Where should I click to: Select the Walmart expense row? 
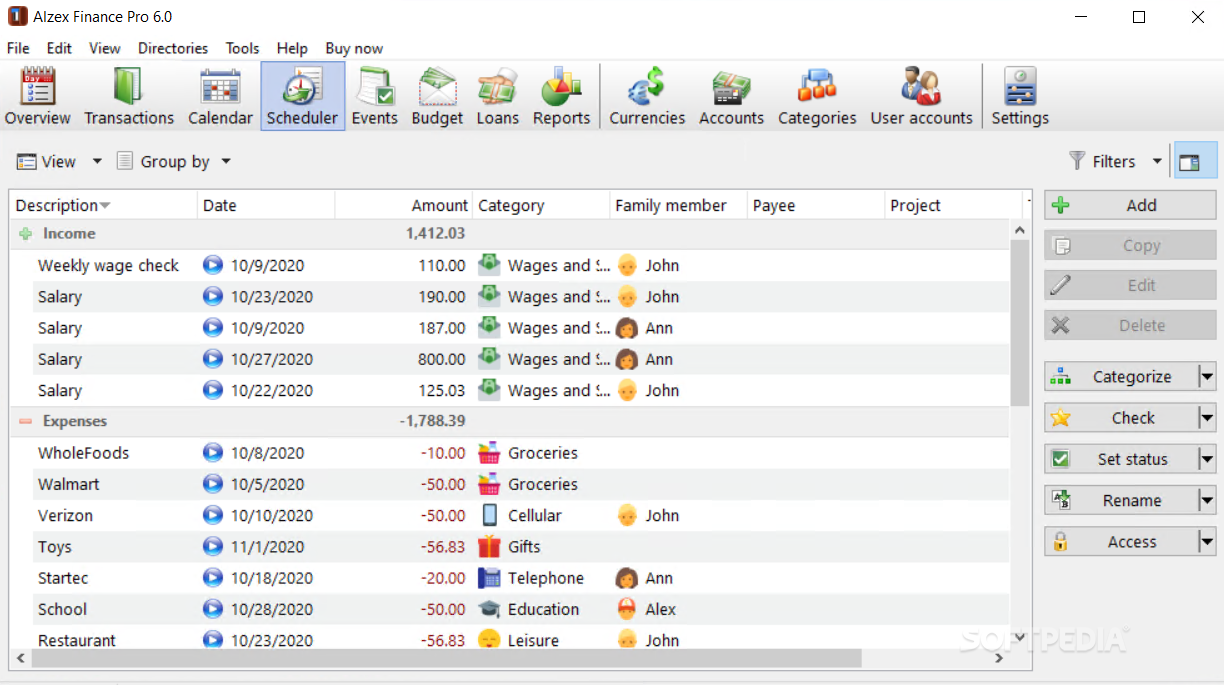coord(510,484)
